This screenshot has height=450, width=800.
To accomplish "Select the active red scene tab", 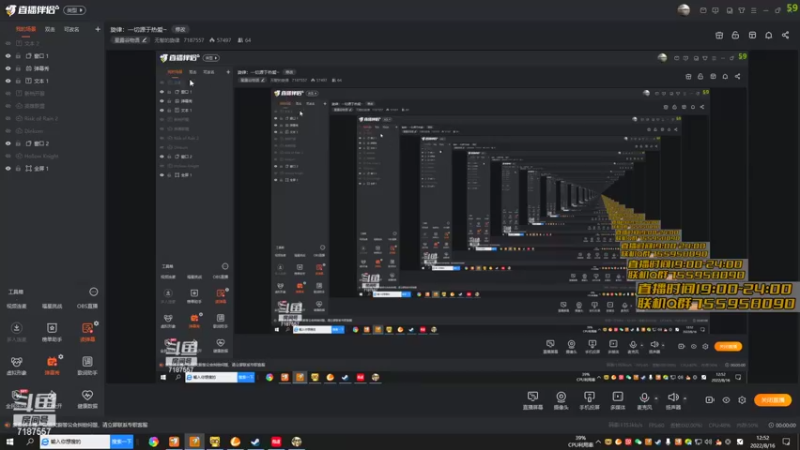I will pyautogui.click(x=26, y=30).
